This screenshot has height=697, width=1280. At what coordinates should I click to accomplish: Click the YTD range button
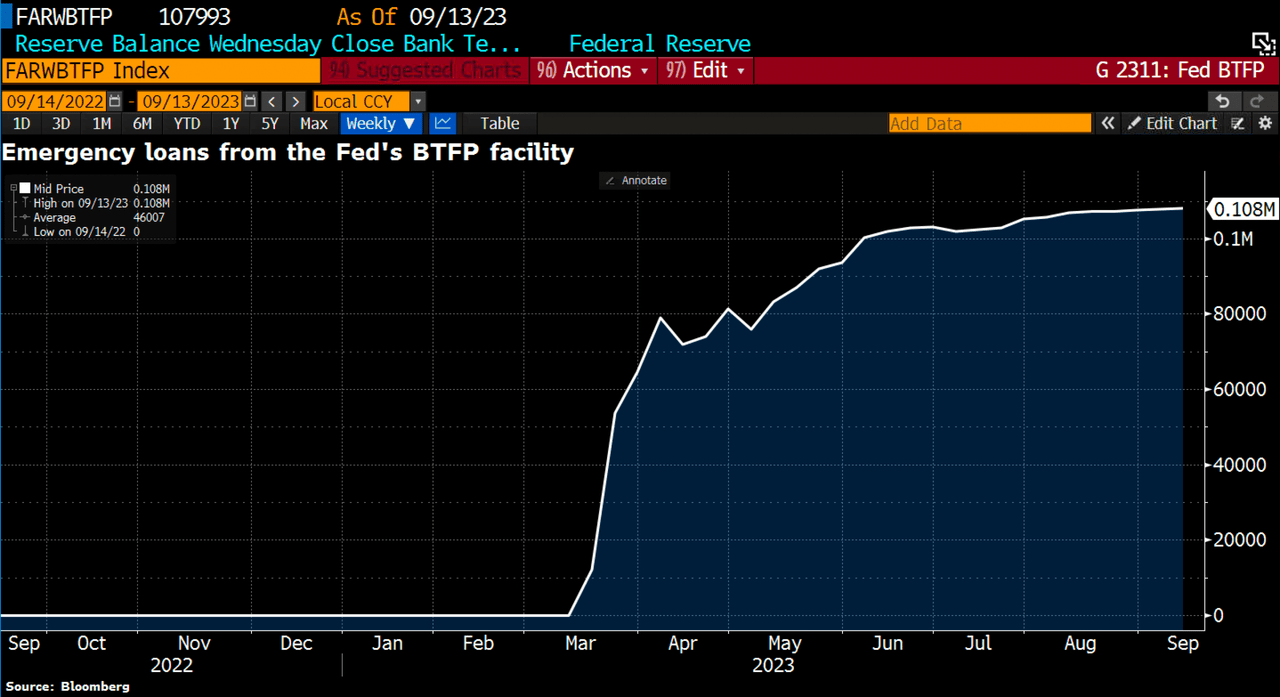pyautogui.click(x=186, y=123)
